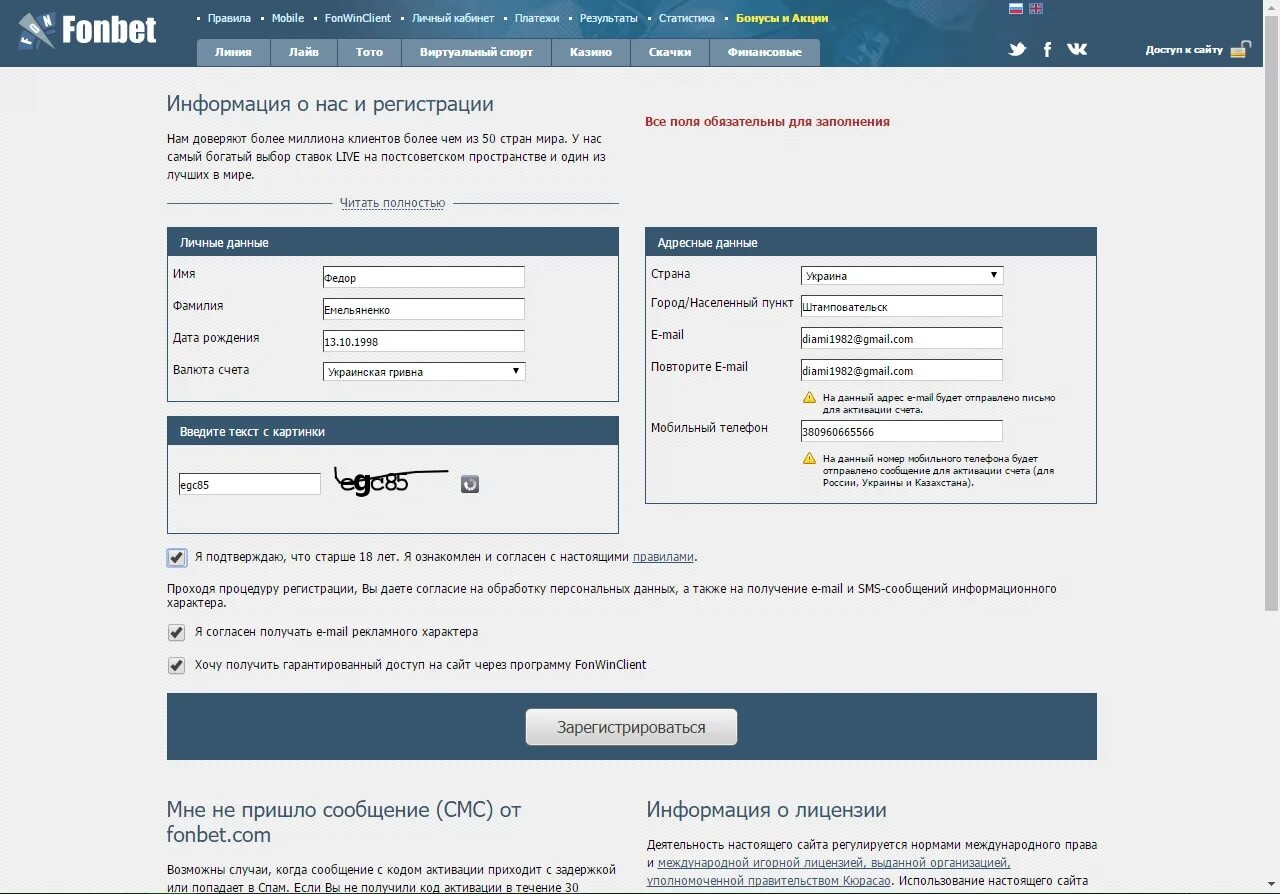Open Бонусы и Акции link
Image resolution: width=1280 pixels, height=894 pixels.
click(x=782, y=18)
